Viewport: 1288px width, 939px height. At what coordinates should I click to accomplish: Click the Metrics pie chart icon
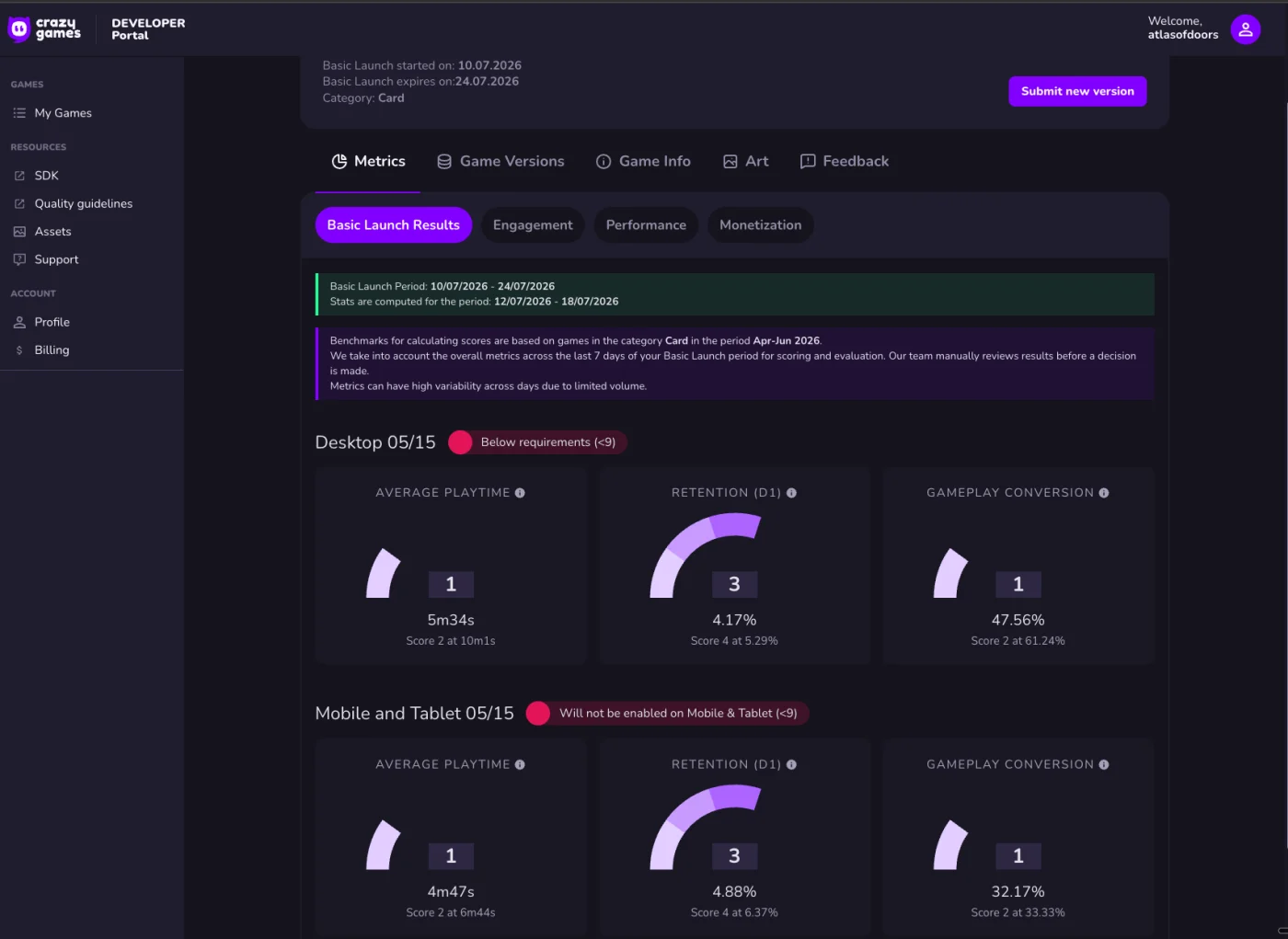[x=339, y=162]
